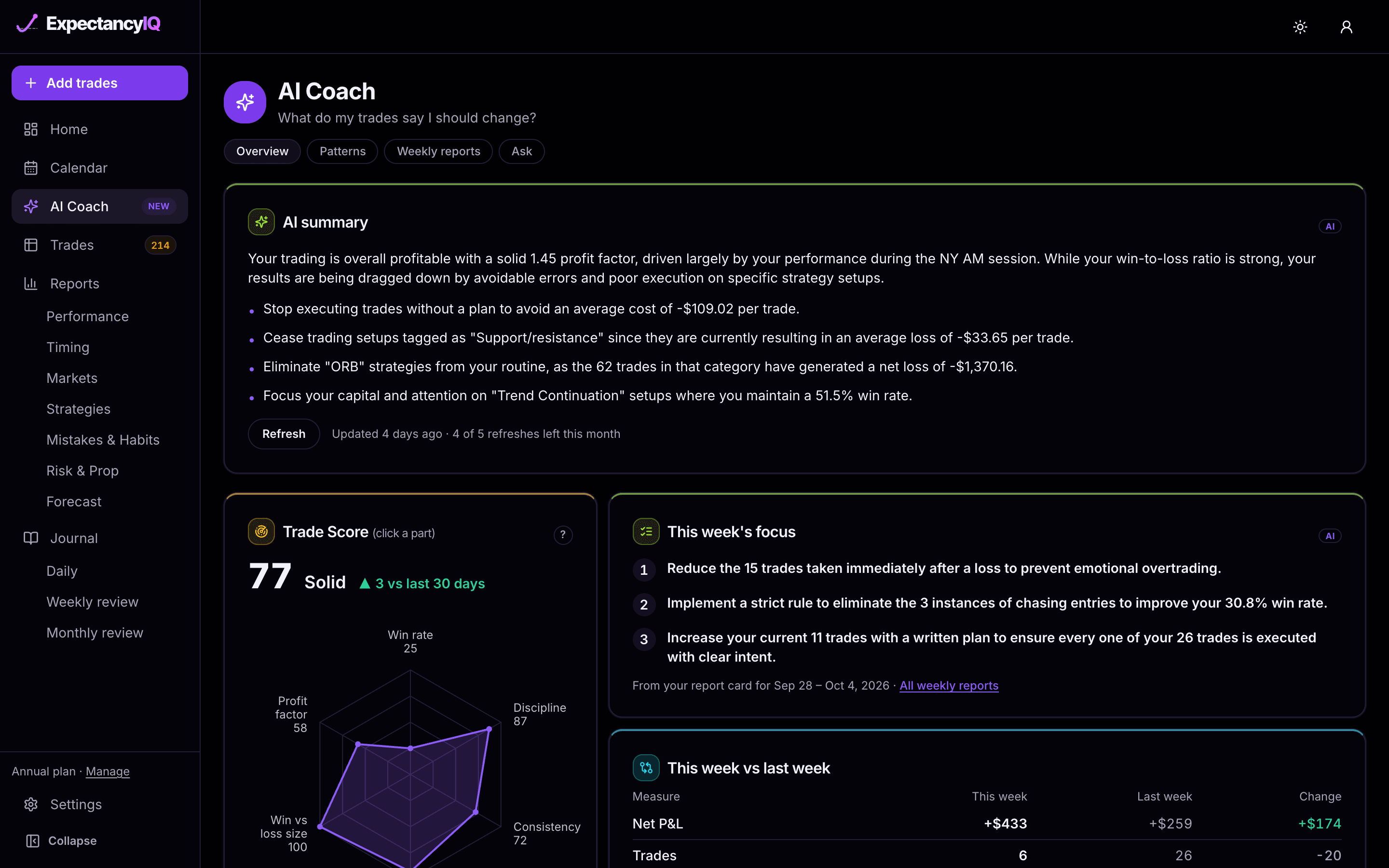Click the Journal book icon
Viewport: 1389px width, 868px height.
[x=31, y=538]
